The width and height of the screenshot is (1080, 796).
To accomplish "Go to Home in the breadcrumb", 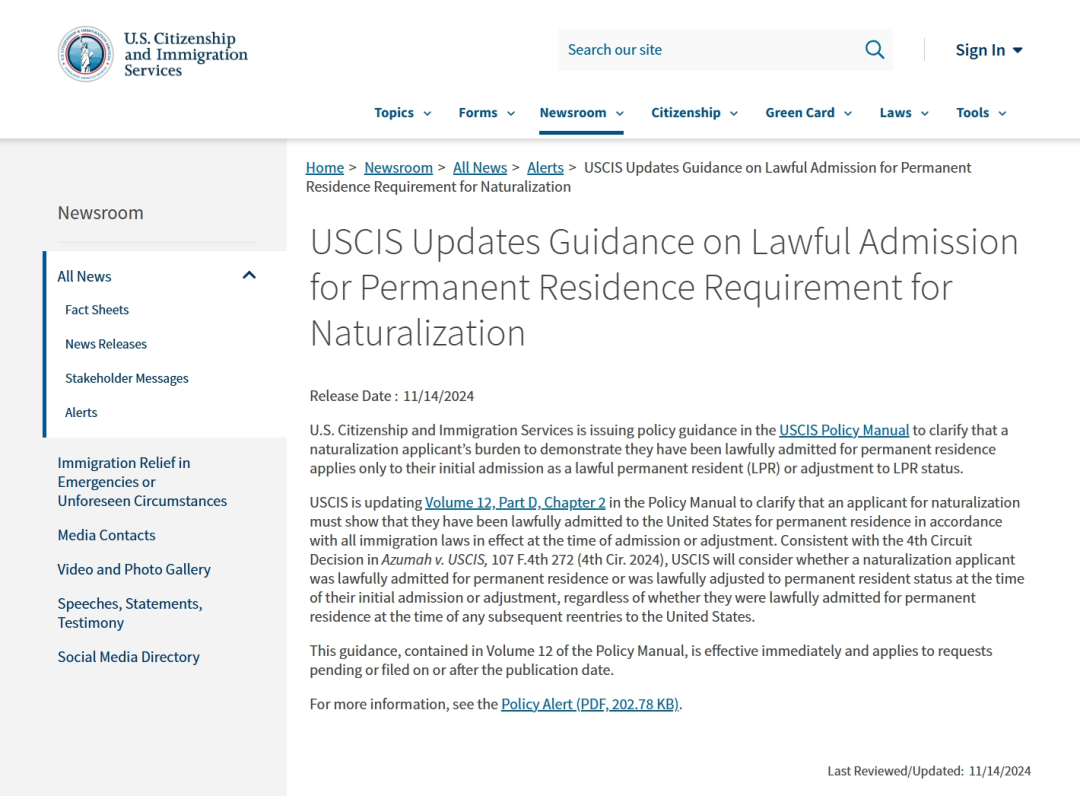I will point(324,168).
